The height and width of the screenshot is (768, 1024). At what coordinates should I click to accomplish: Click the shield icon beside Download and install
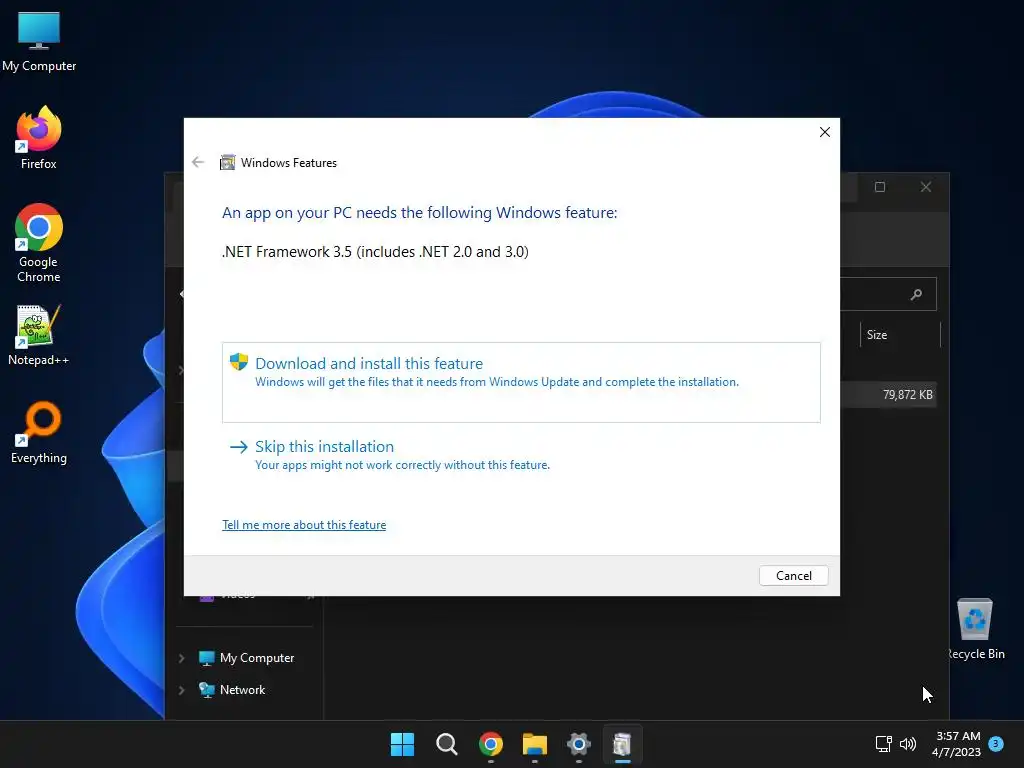pos(239,362)
